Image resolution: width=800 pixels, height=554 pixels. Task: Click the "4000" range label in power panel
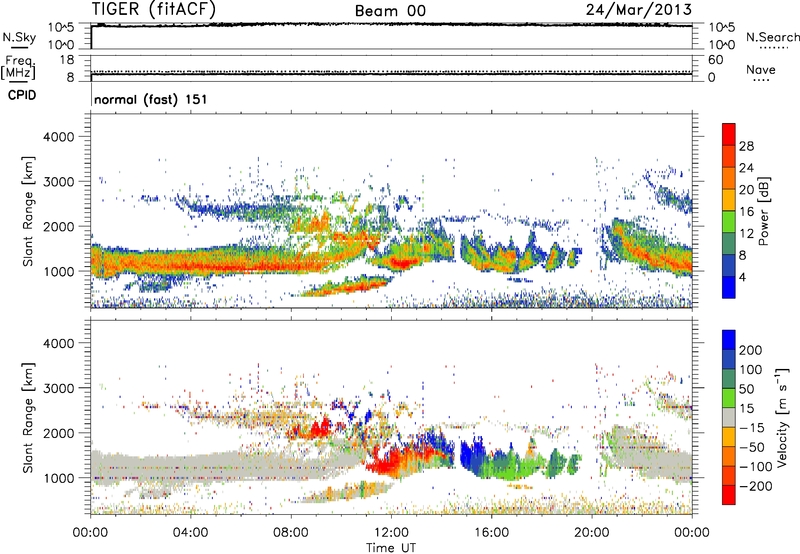click(x=59, y=137)
